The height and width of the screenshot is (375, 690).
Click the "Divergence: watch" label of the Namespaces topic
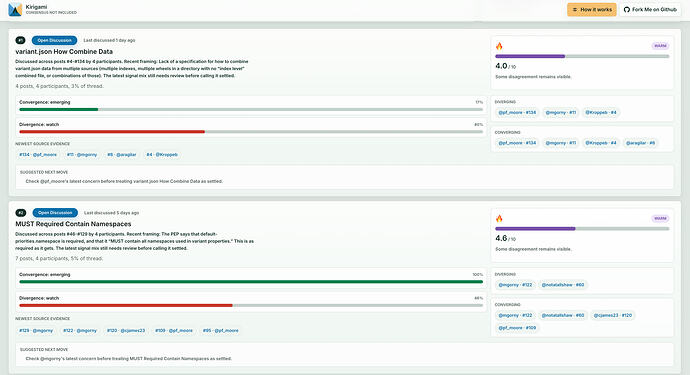(x=39, y=298)
